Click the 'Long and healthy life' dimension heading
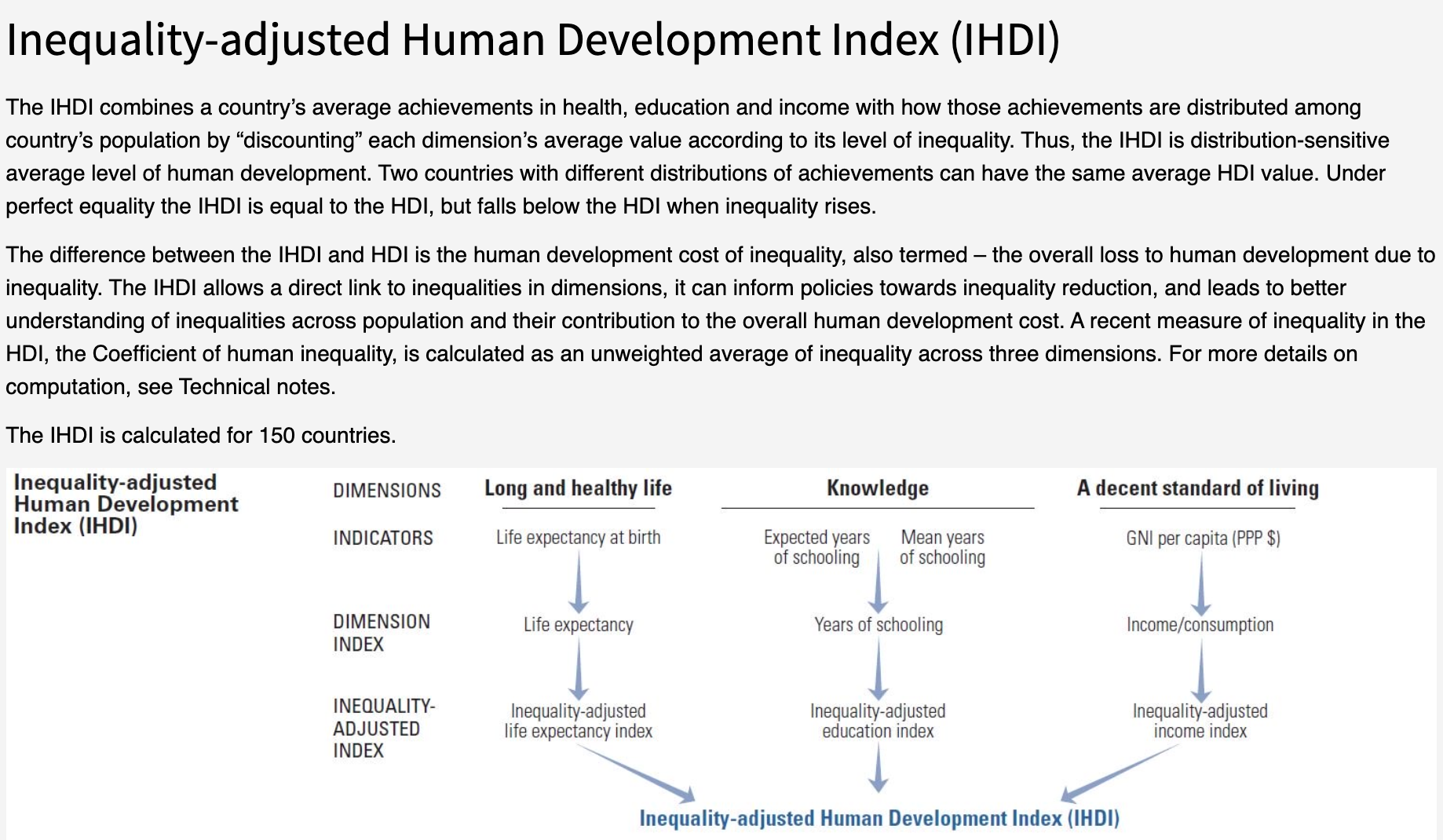 (x=578, y=488)
